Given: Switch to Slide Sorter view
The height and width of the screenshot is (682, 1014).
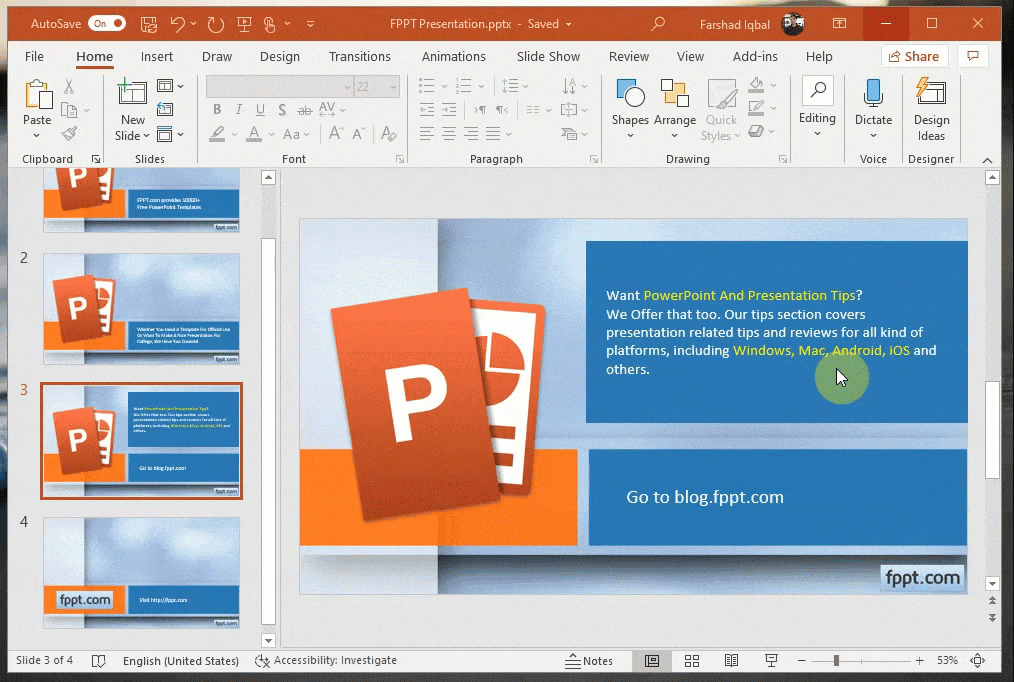Looking at the screenshot, I should 691,661.
